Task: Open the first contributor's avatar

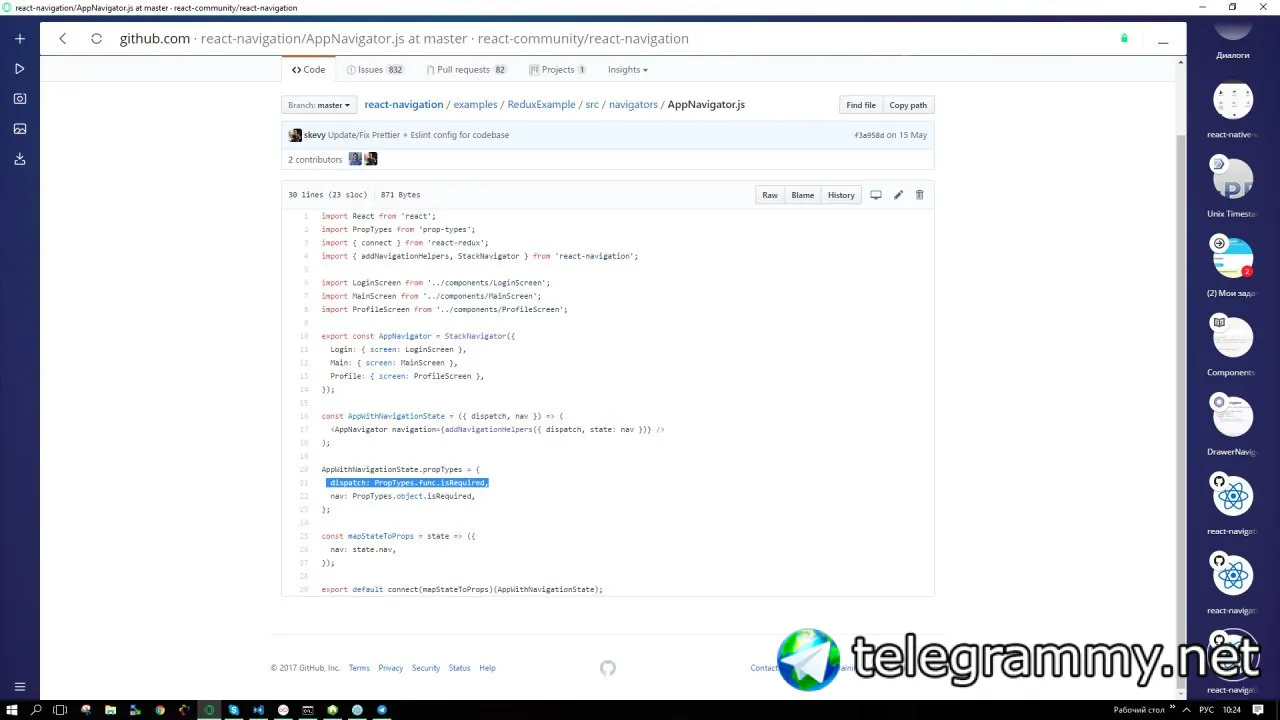Action: point(355,159)
